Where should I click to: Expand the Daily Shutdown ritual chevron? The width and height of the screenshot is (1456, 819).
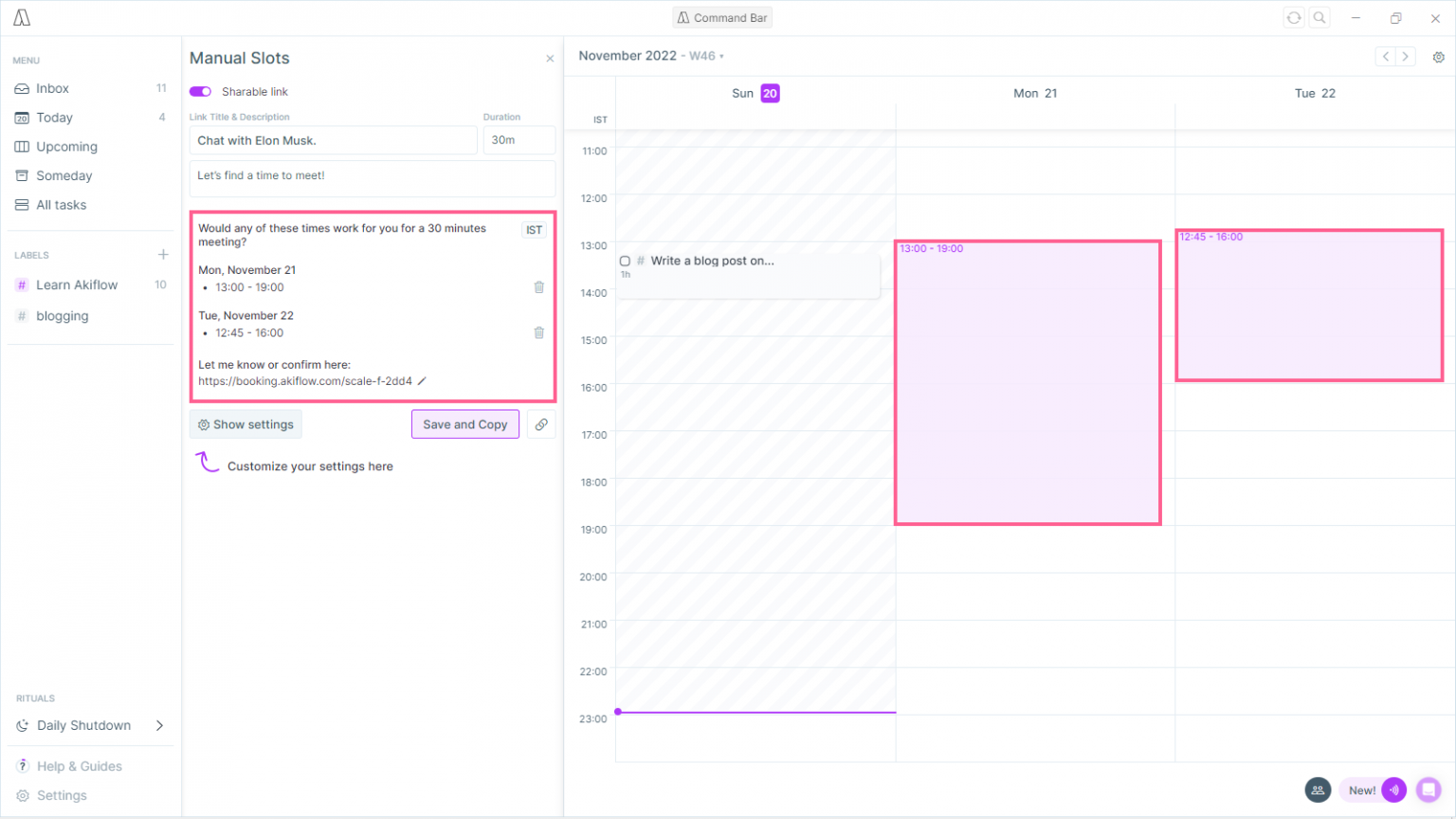point(159,726)
